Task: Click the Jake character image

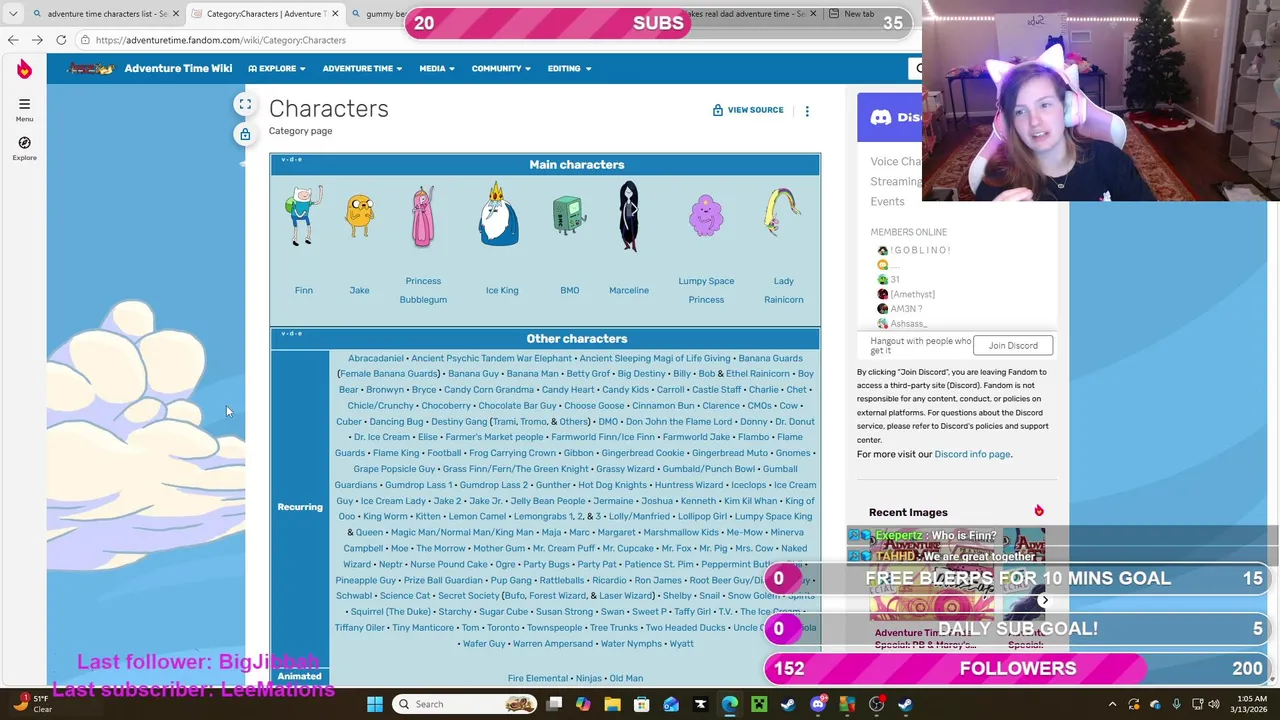Action: tap(360, 217)
